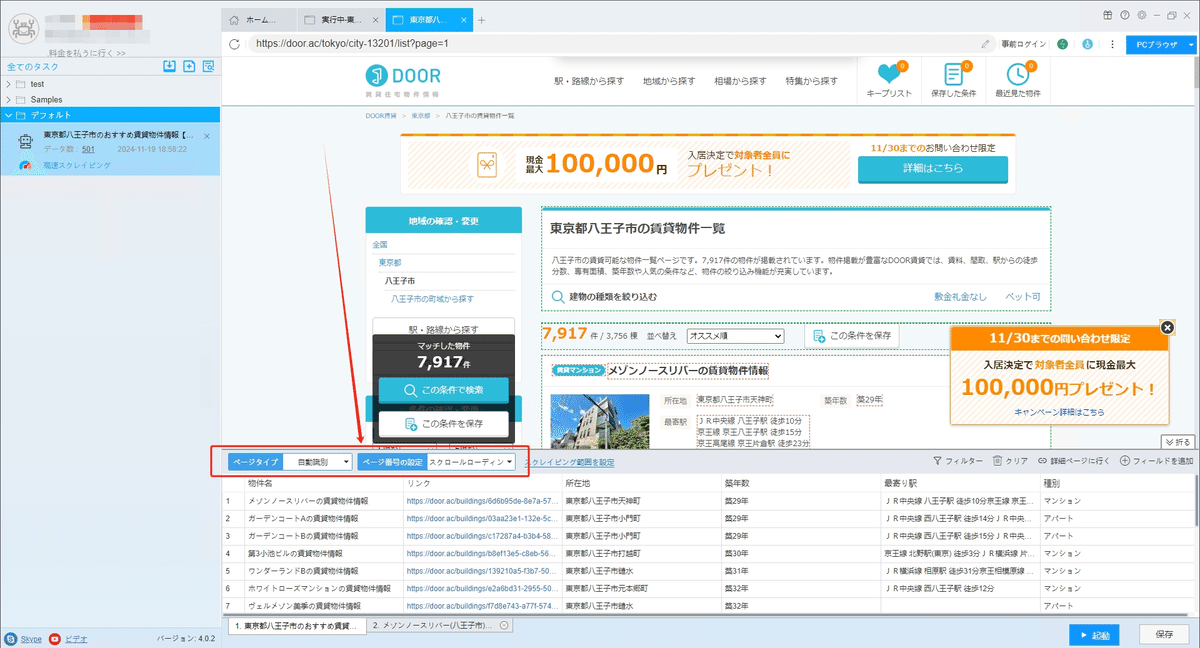Close the 100,000円プレゼント popup with X
Viewport: 1200px width, 648px height.
click(x=1167, y=328)
